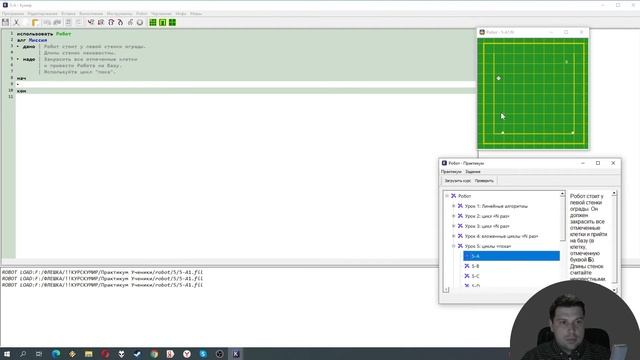640x360 pixels.
Task: Click the Run program arrow icon
Action: 91,22
